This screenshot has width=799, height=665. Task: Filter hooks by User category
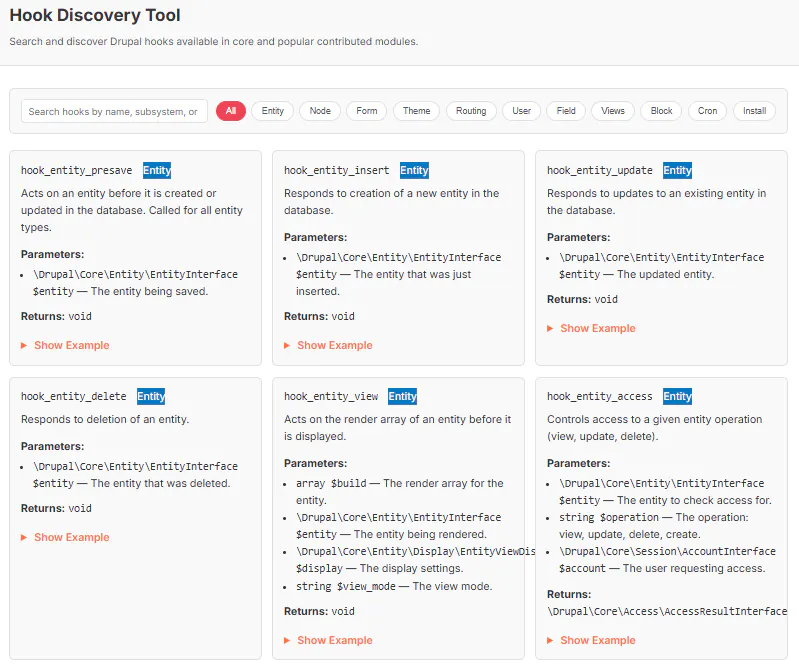[x=521, y=111]
